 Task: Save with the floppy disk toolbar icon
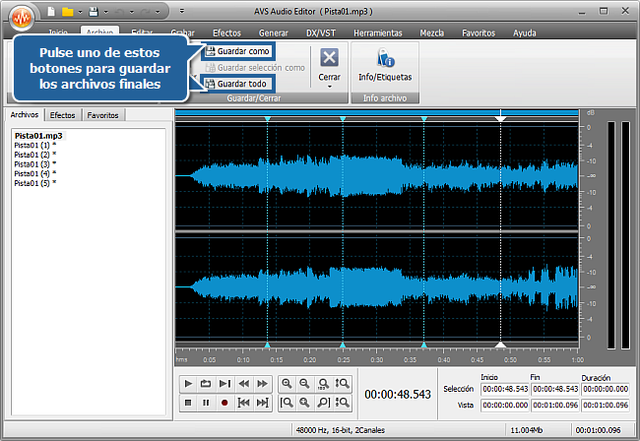click(x=93, y=11)
